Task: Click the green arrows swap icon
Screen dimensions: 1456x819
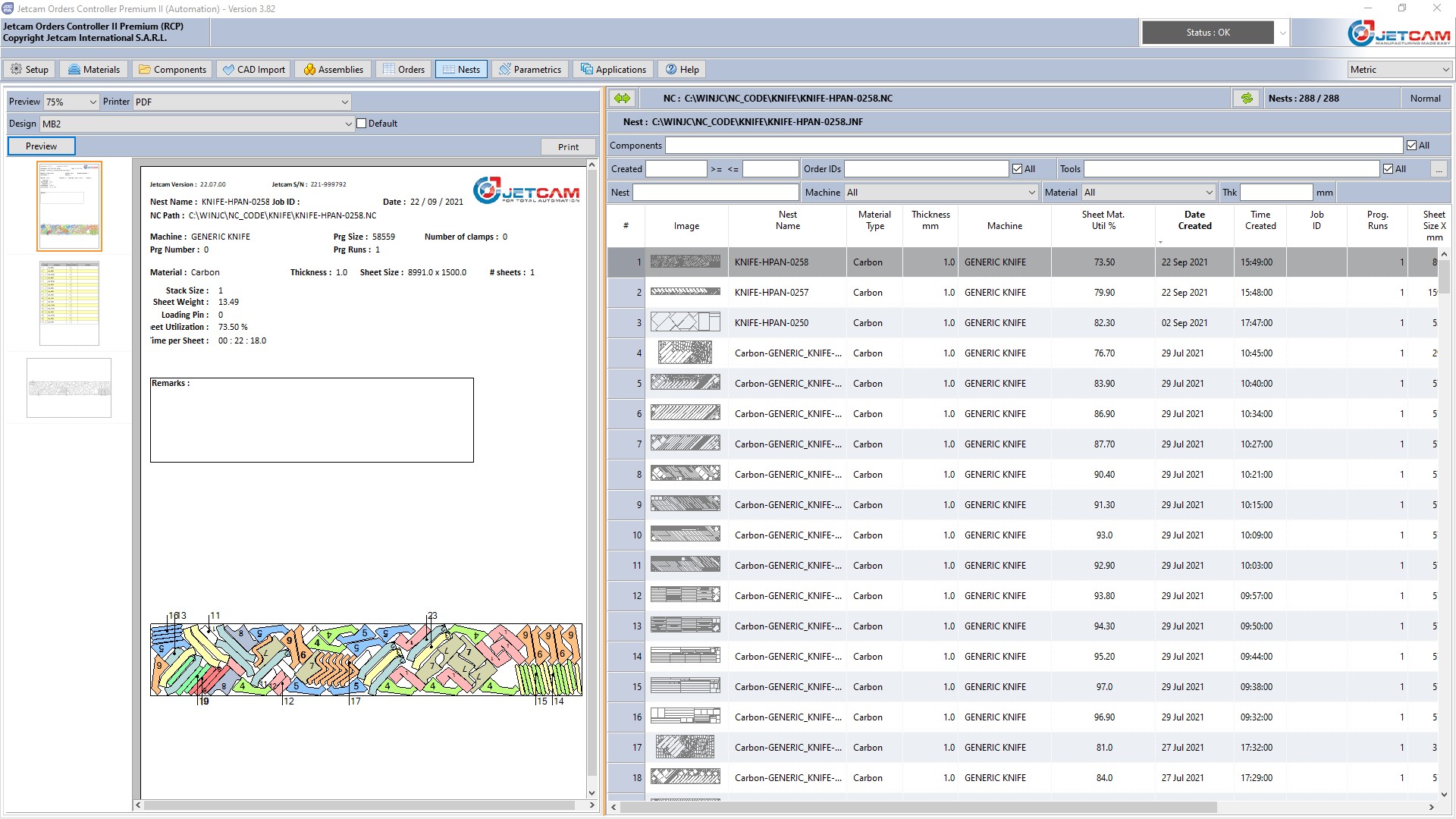Action: tap(623, 99)
